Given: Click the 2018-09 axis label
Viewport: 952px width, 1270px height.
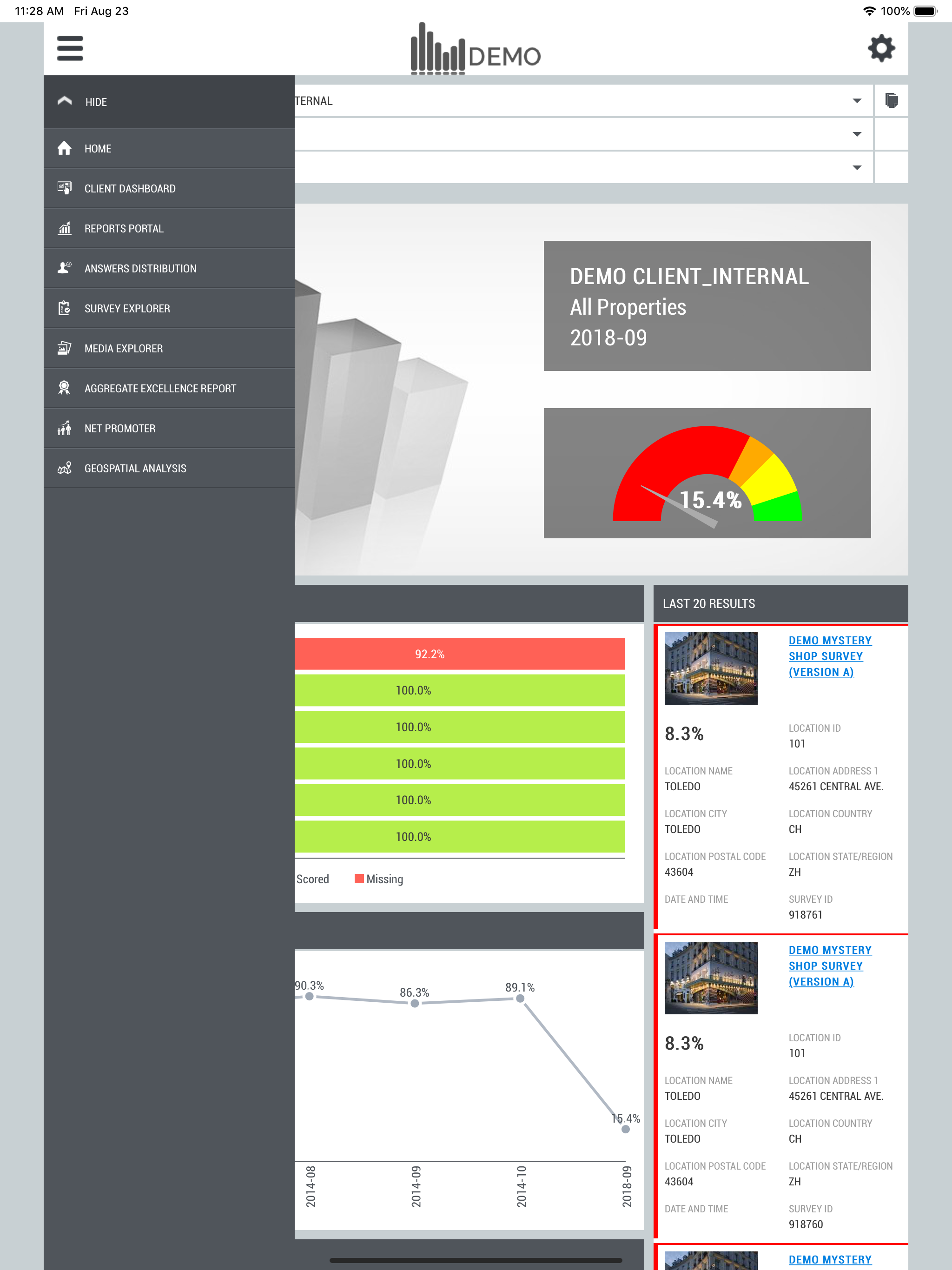Looking at the screenshot, I should 627,1186.
